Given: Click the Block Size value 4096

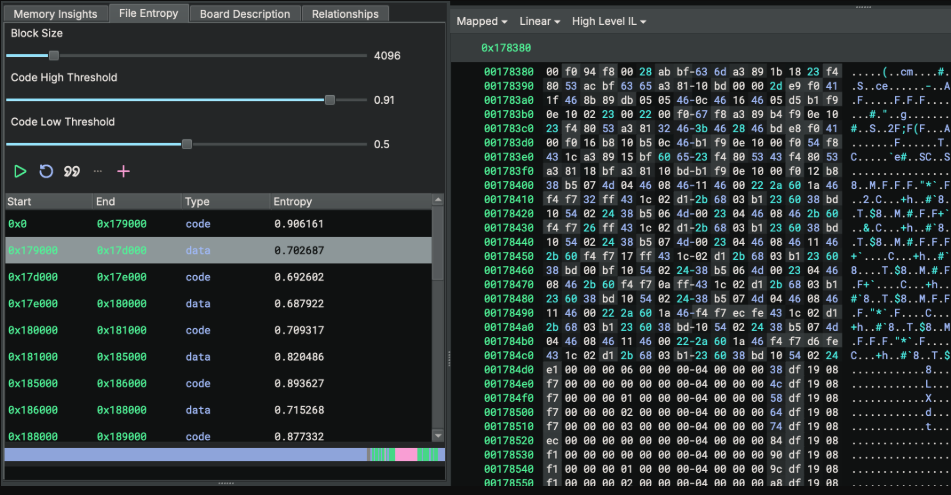Looking at the screenshot, I should click(387, 56).
